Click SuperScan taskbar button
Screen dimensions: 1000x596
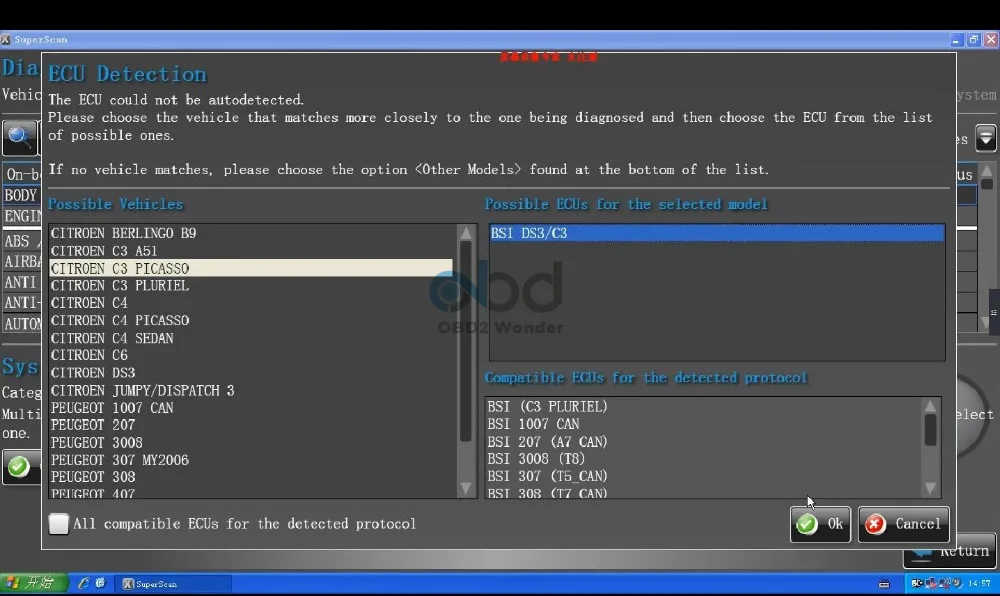pyautogui.click(x=173, y=584)
